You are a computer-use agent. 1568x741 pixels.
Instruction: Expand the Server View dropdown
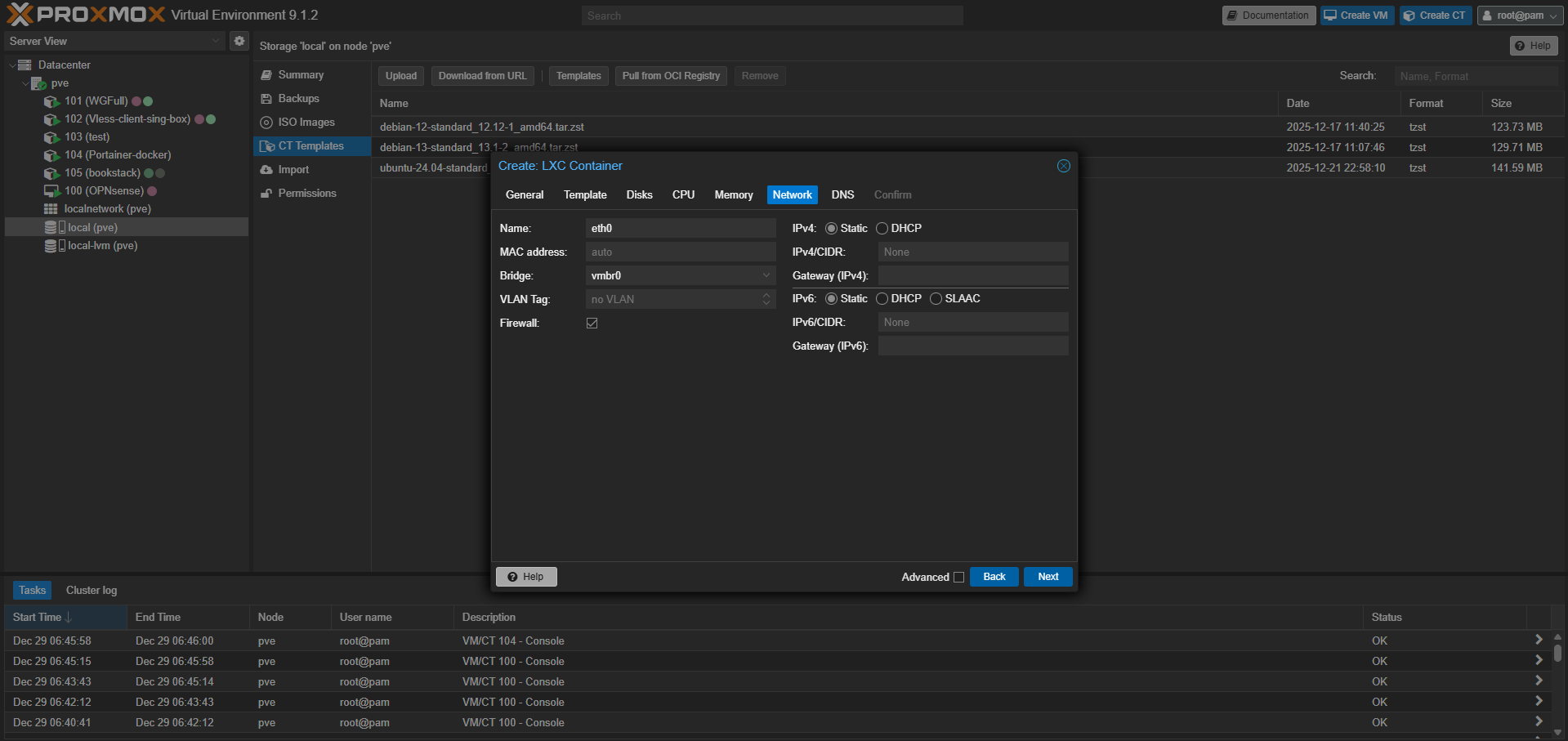(x=114, y=41)
